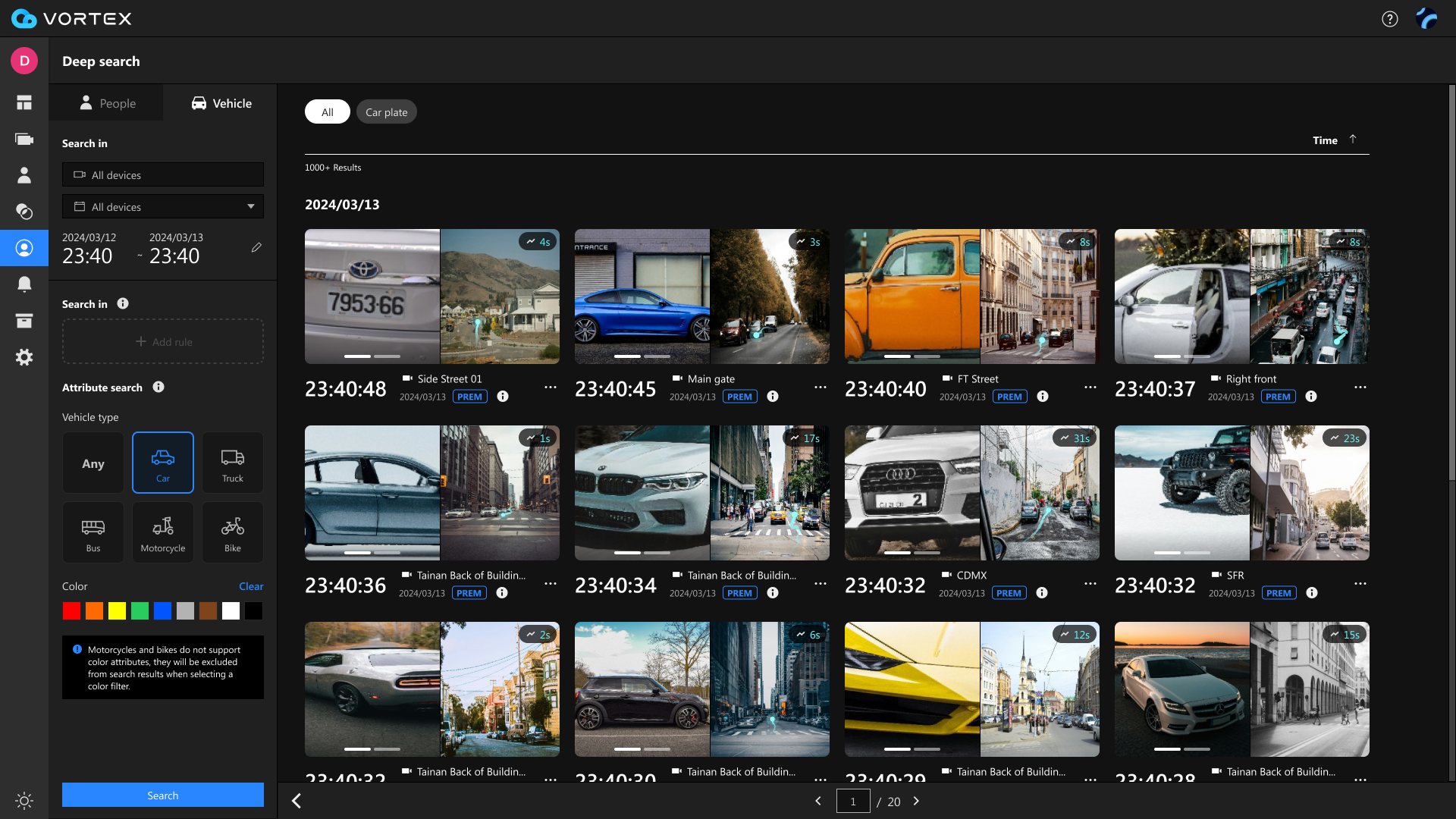The width and height of the screenshot is (1456, 819).
Task: Open application Settings via the gear icon
Action: tap(24, 356)
